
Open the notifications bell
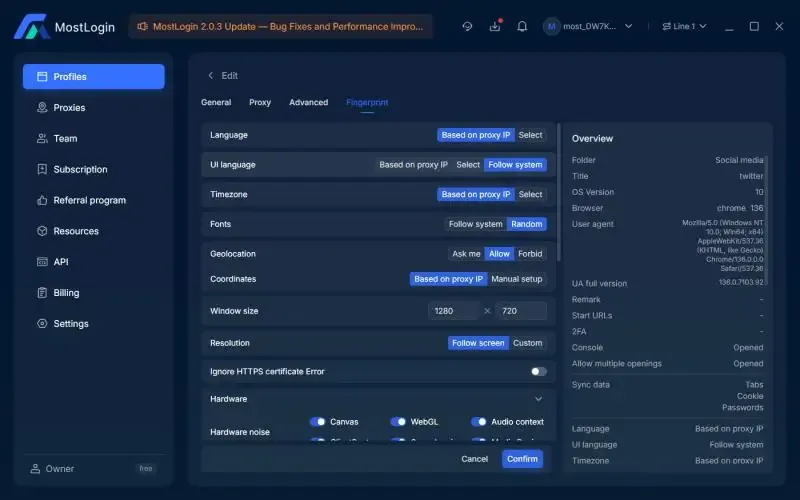[x=522, y=26]
